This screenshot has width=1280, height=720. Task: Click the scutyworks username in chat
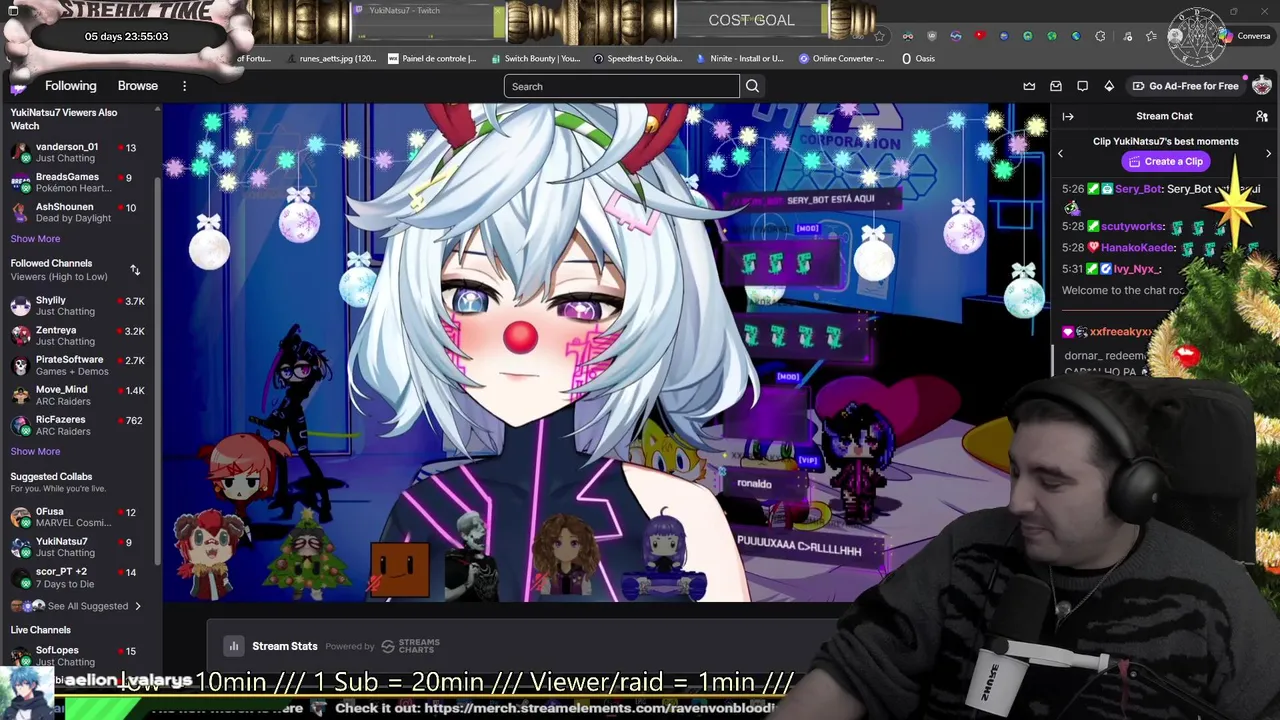(1132, 227)
